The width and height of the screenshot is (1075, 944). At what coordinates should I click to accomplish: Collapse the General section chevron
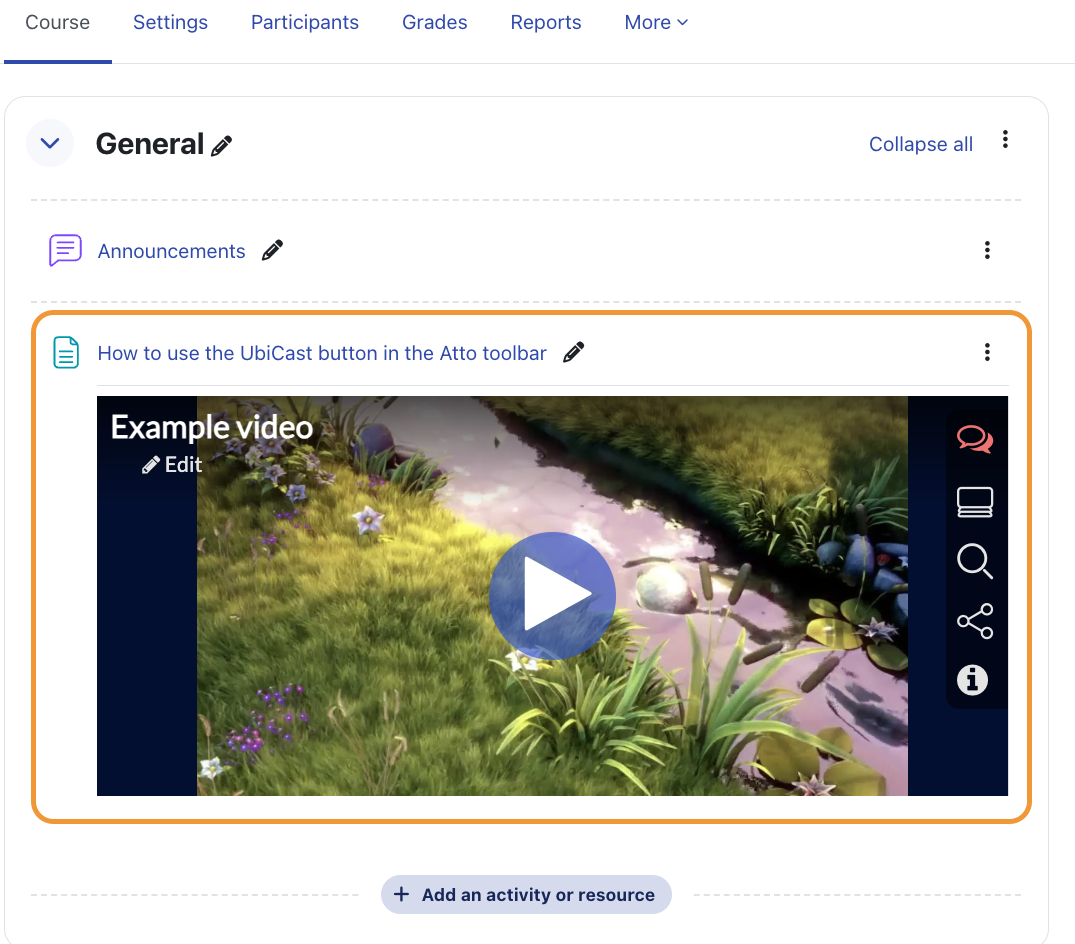(x=50, y=143)
